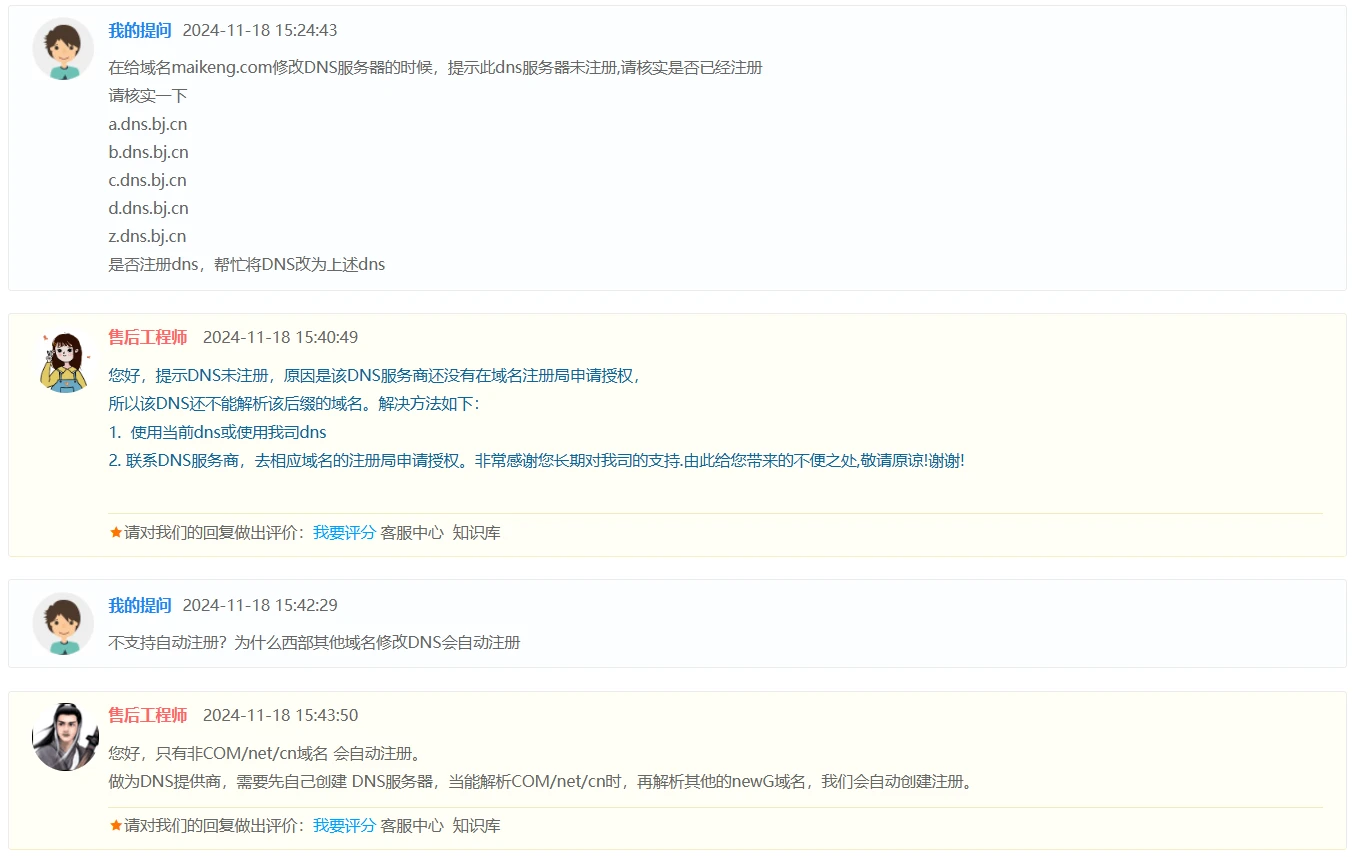1353x857 pixels.
Task: Click 我的提问 heading of the 15:24:43 post
Action: click(140, 31)
